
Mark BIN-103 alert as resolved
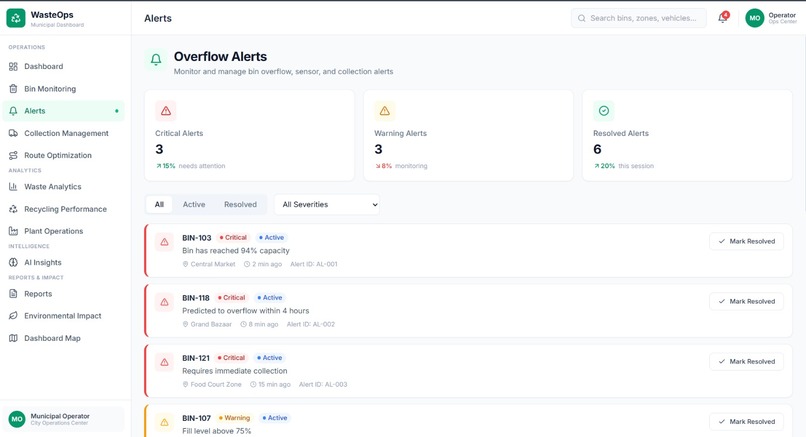(x=746, y=241)
